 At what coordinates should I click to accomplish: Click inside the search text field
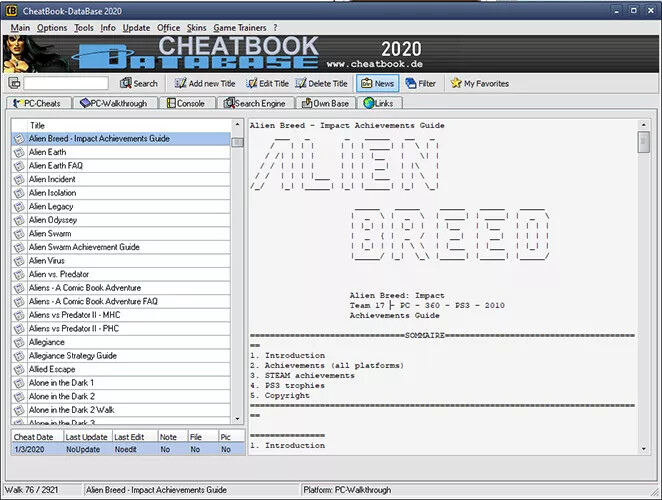tap(66, 84)
